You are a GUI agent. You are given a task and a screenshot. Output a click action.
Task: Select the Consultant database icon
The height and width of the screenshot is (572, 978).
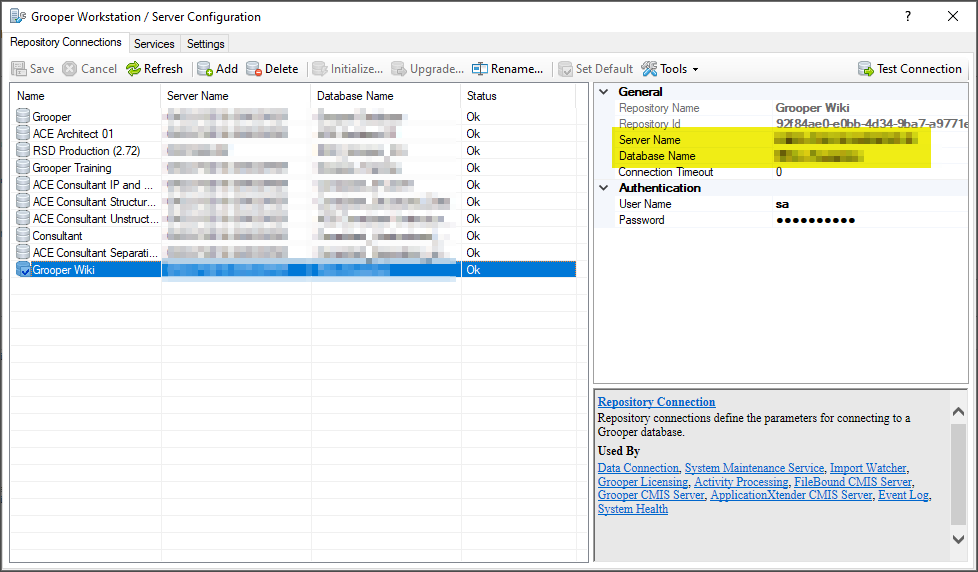(23, 235)
